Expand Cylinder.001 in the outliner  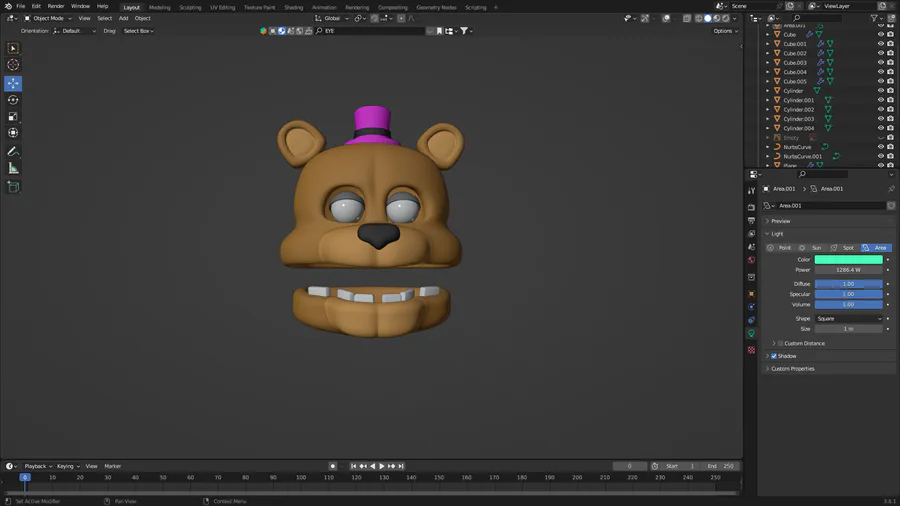[x=767, y=100]
